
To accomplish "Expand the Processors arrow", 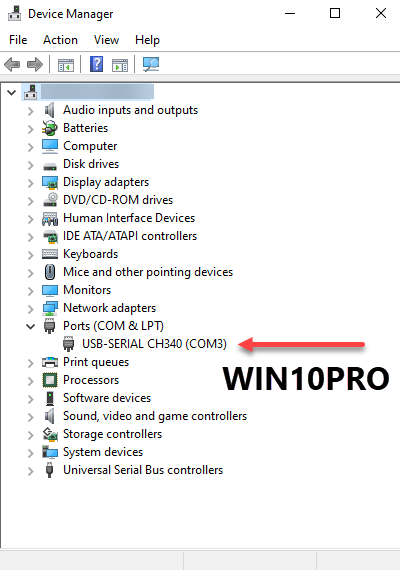I will coord(31,381).
